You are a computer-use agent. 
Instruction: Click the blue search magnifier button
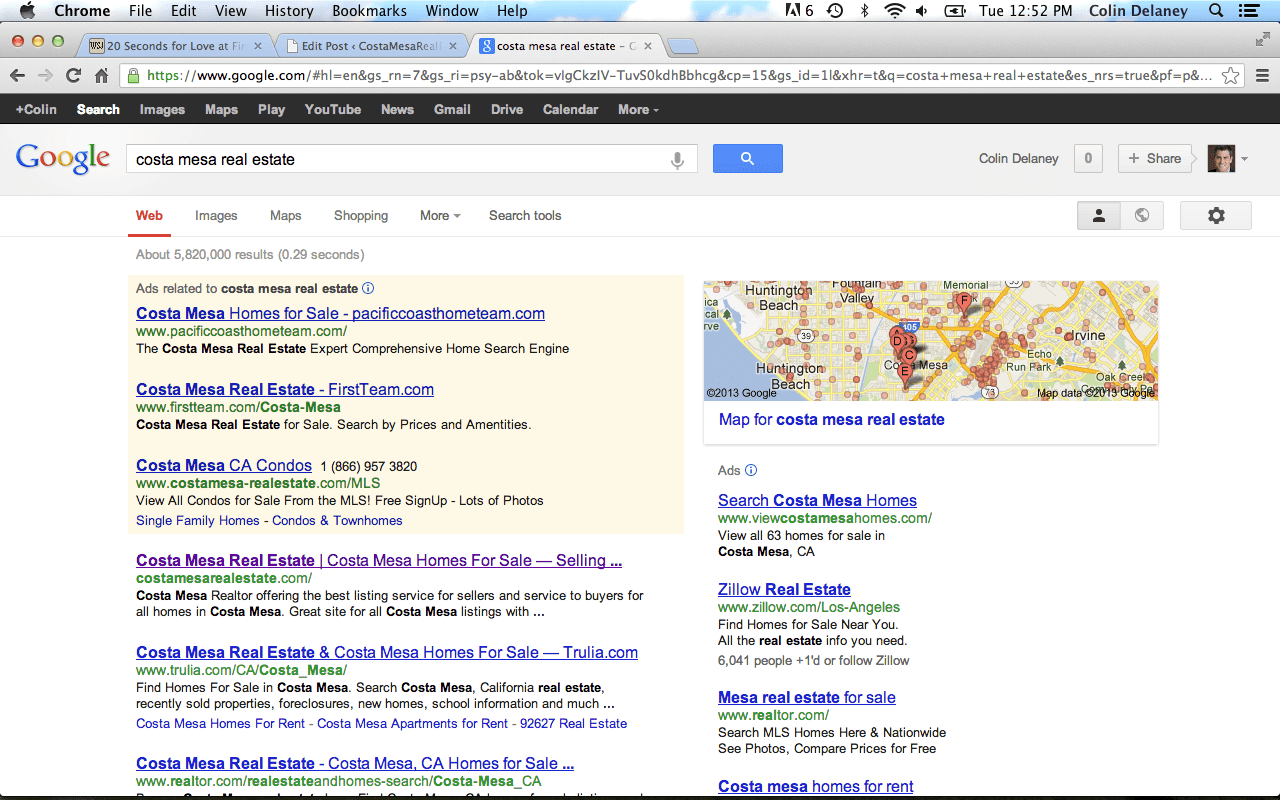pos(747,159)
